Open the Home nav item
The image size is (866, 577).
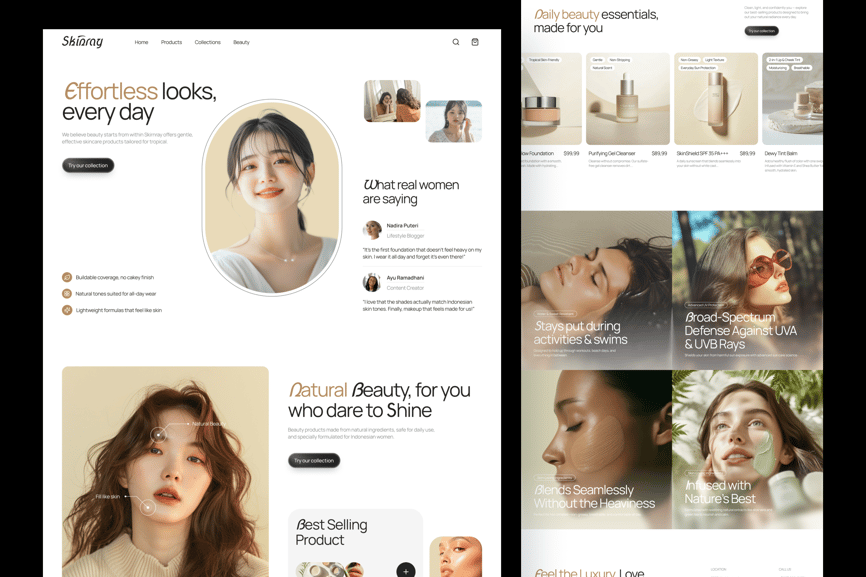141,42
